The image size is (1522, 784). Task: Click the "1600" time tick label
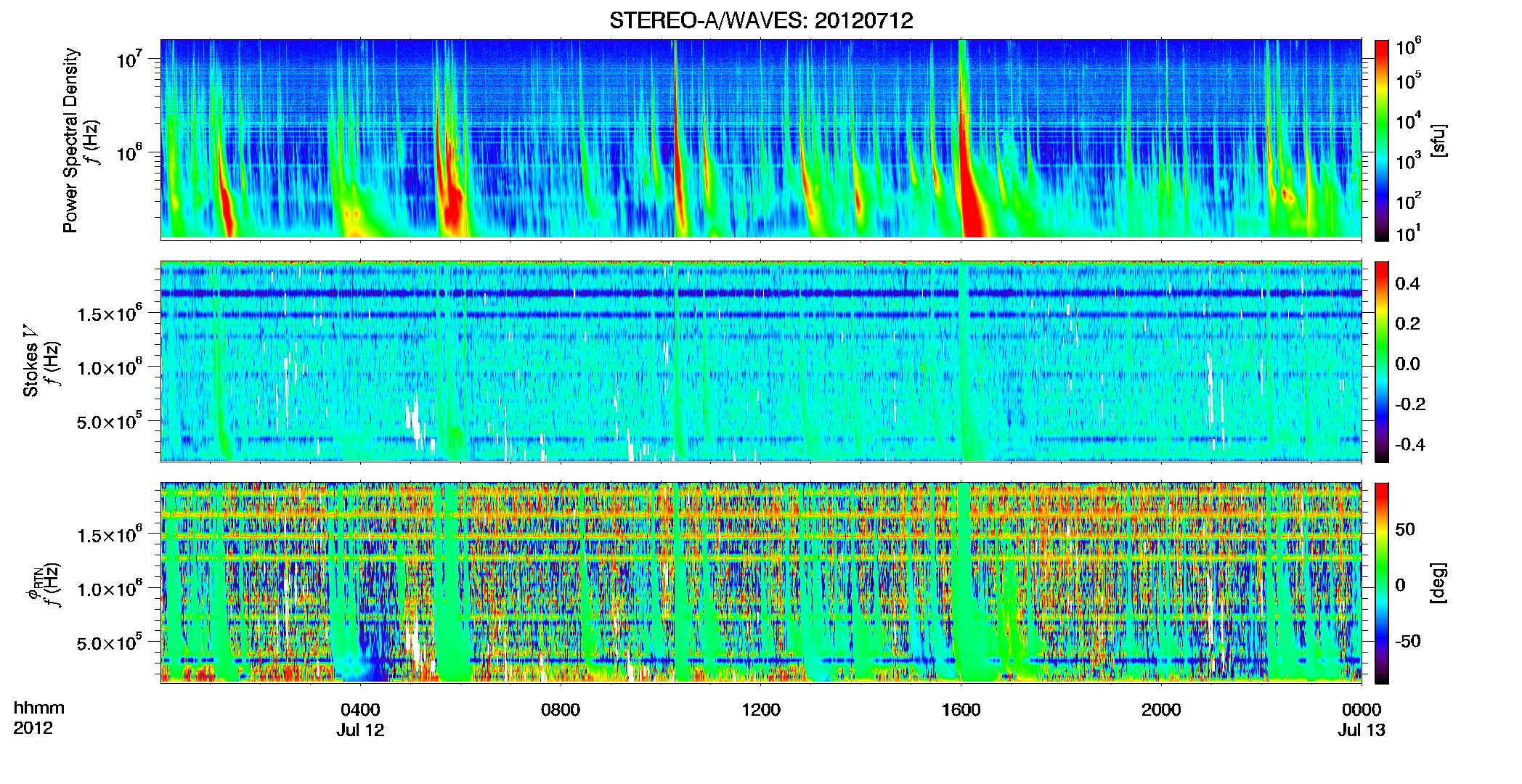961,709
